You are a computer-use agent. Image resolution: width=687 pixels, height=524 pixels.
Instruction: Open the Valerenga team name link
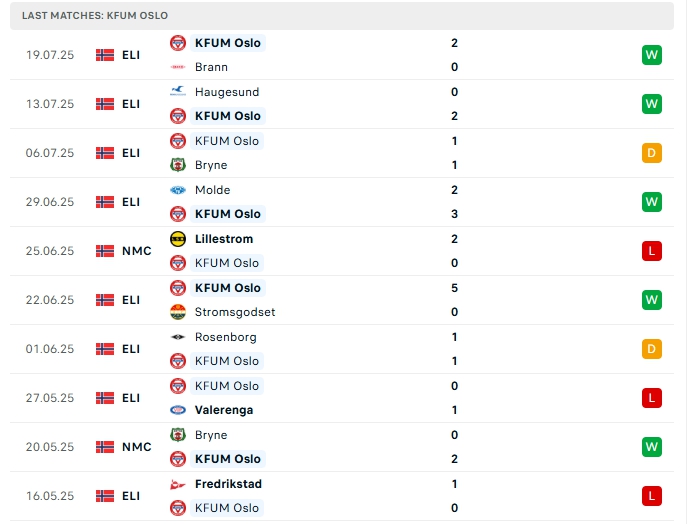pyautogui.click(x=224, y=410)
